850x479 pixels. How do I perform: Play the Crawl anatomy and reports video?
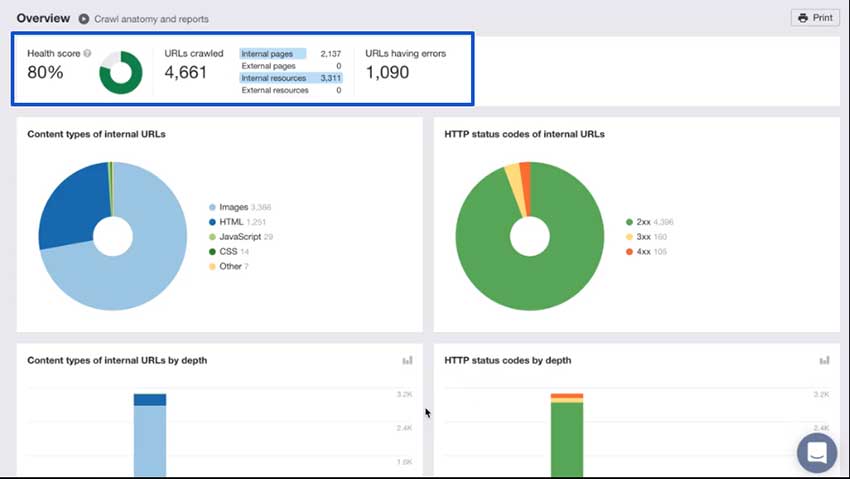click(83, 19)
